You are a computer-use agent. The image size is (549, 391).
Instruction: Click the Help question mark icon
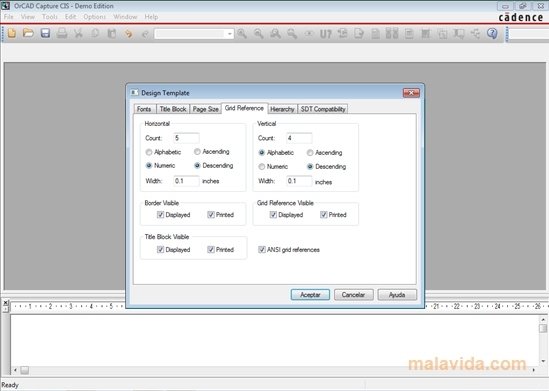pyautogui.click(x=492, y=33)
